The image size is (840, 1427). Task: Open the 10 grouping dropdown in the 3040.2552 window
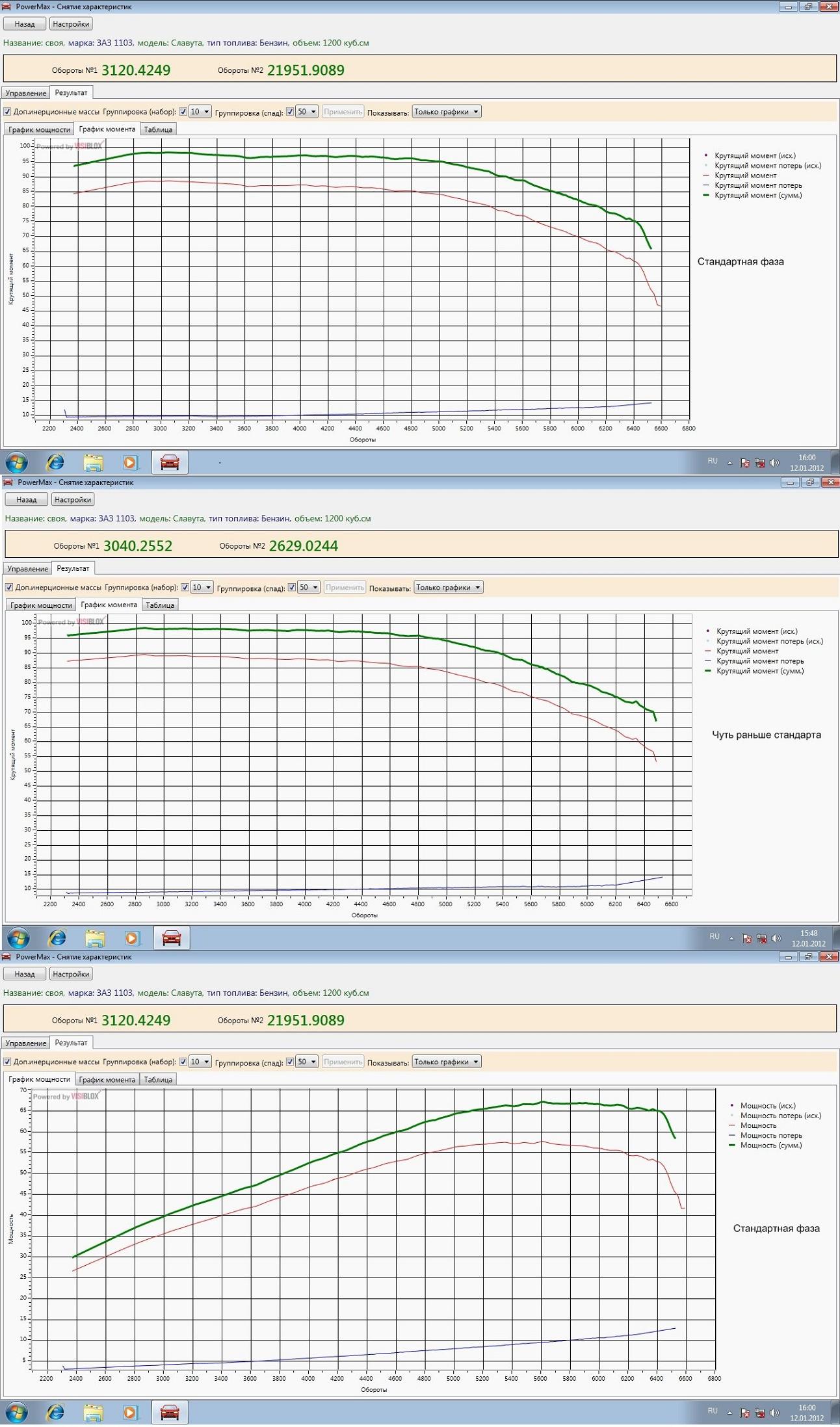tap(202, 587)
